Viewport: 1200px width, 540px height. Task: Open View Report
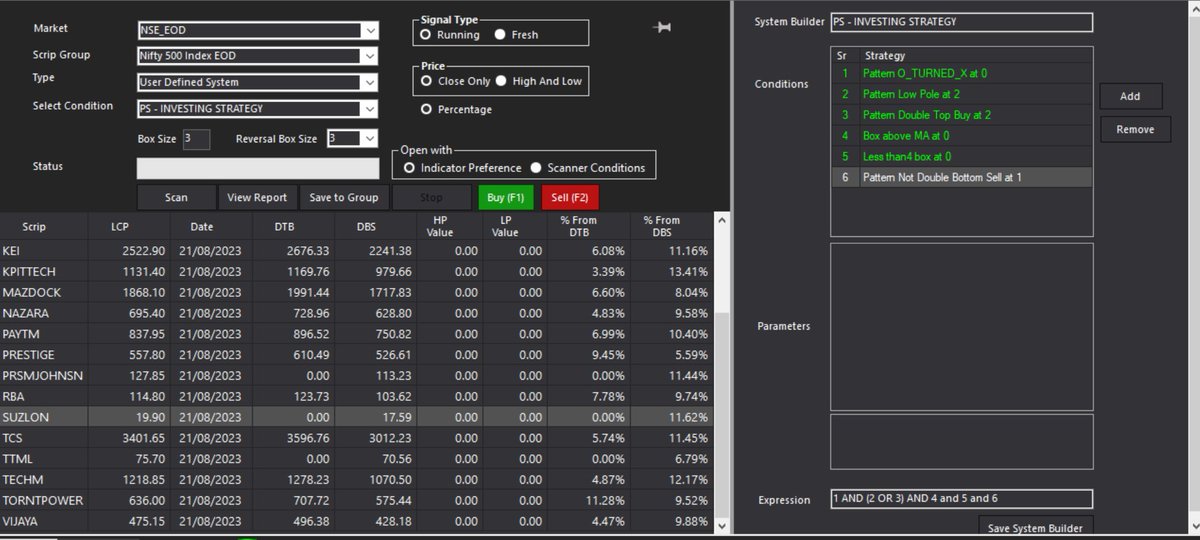coord(257,197)
